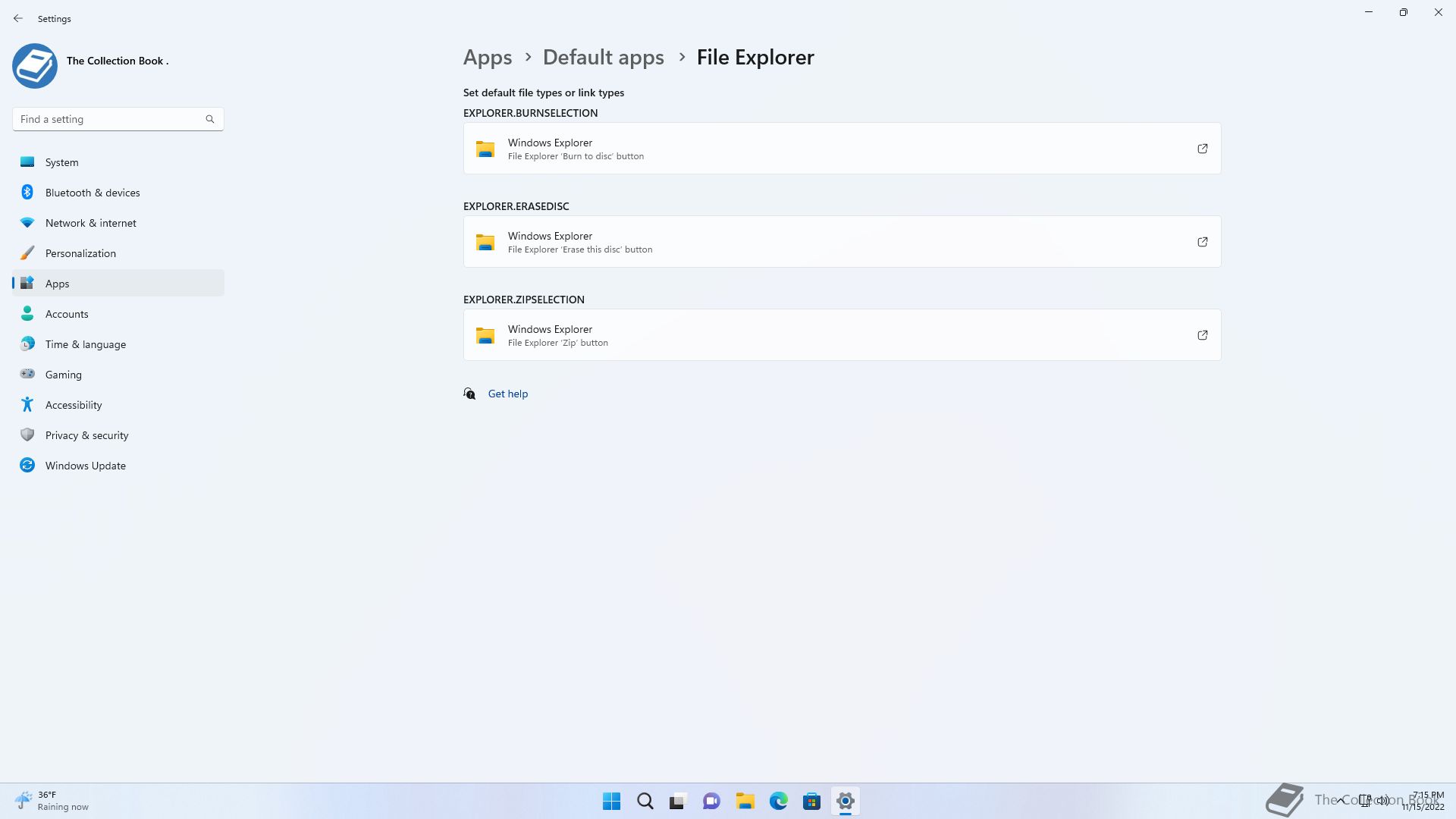
Task: Launch File Explorer from taskbar
Action: point(745,801)
